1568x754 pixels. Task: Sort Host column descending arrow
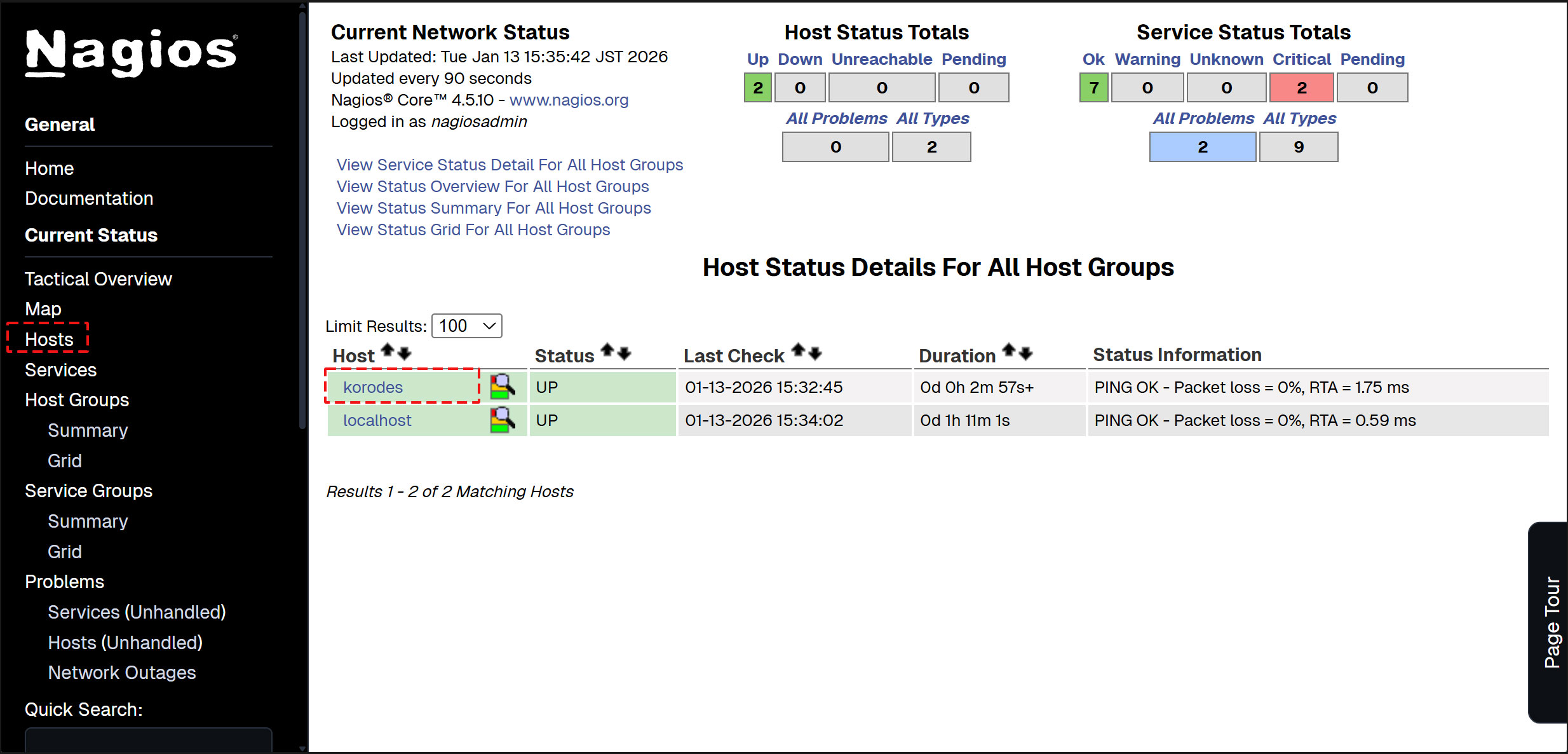[405, 353]
